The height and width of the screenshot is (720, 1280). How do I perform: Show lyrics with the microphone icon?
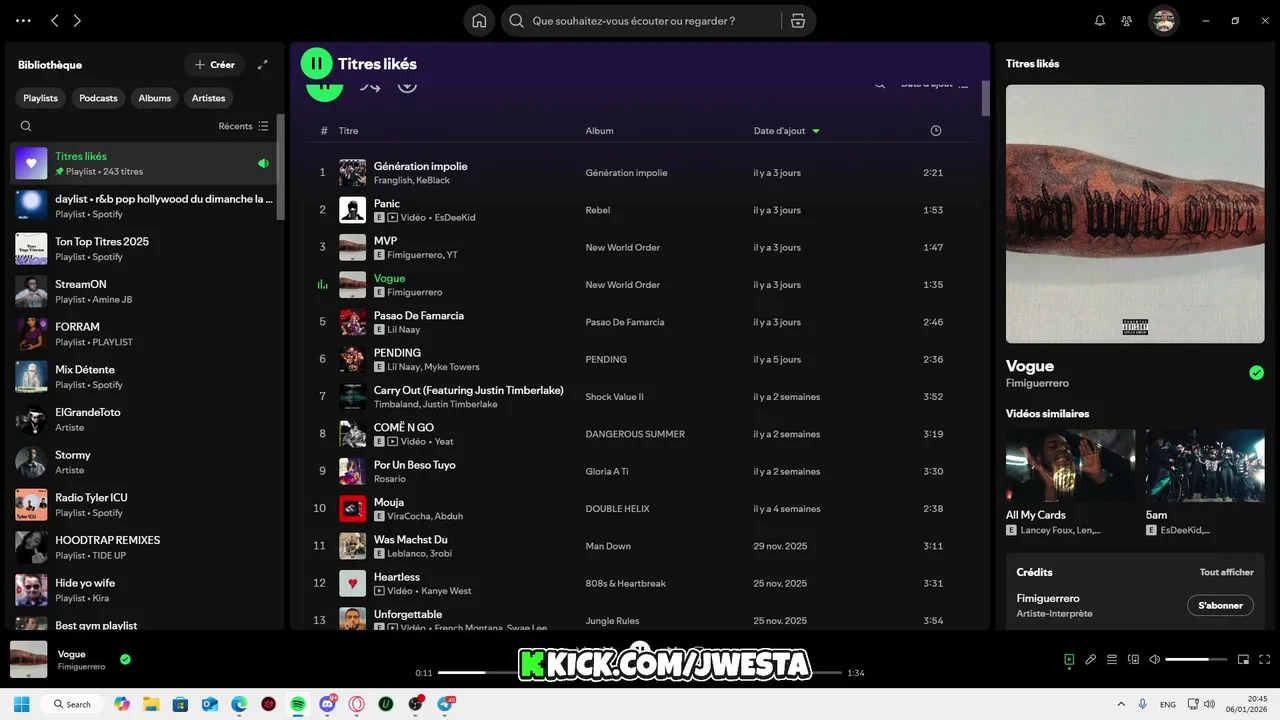coord(1091,659)
